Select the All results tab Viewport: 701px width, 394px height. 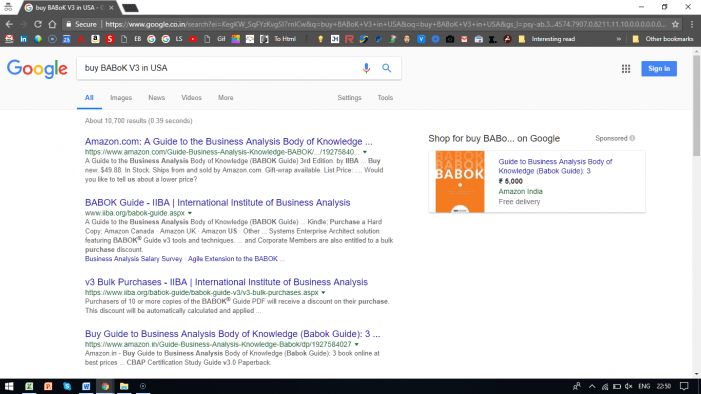tap(89, 97)
